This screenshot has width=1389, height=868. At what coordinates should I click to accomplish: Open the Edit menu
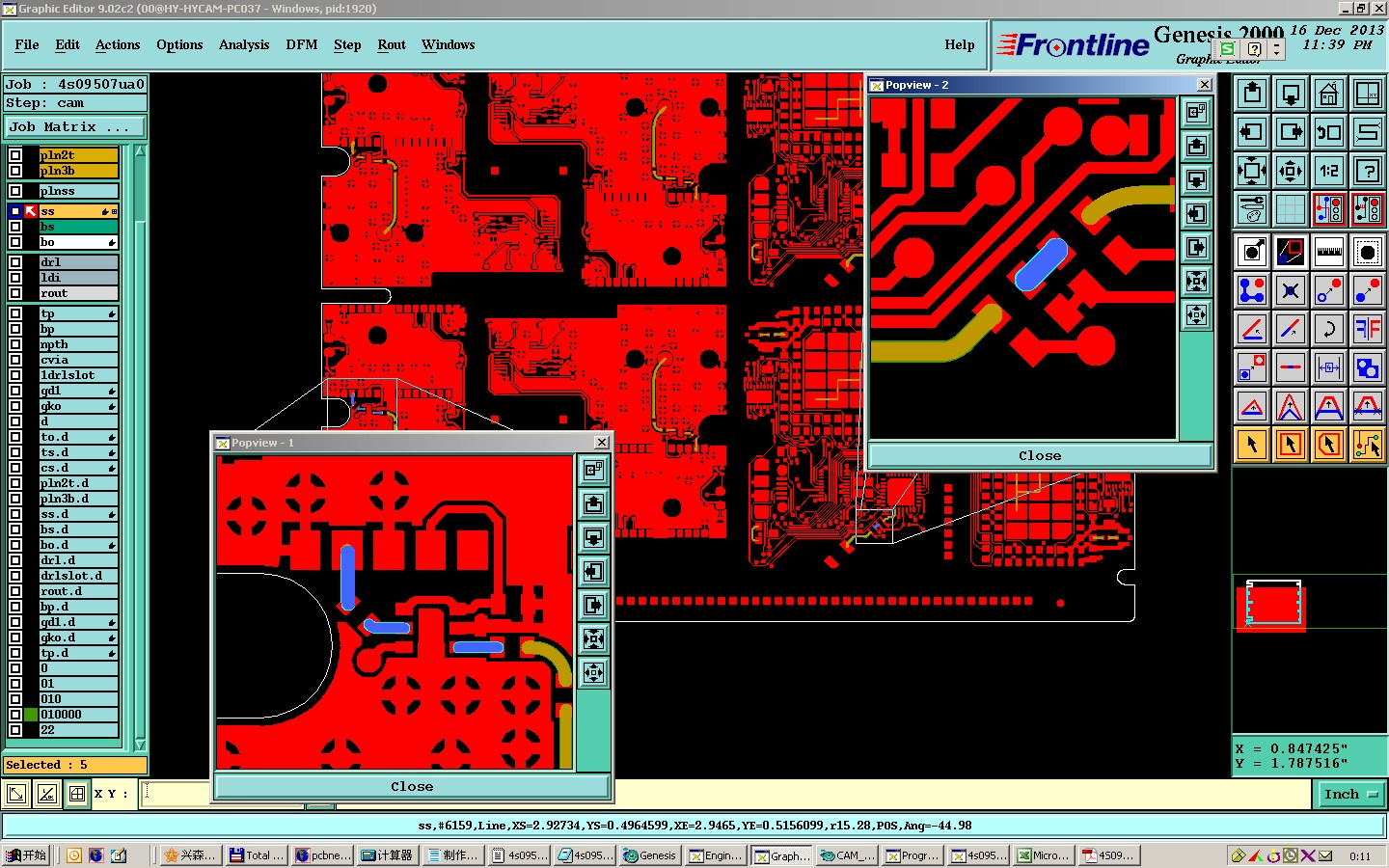pyautogui.click(x=68, y=45)
